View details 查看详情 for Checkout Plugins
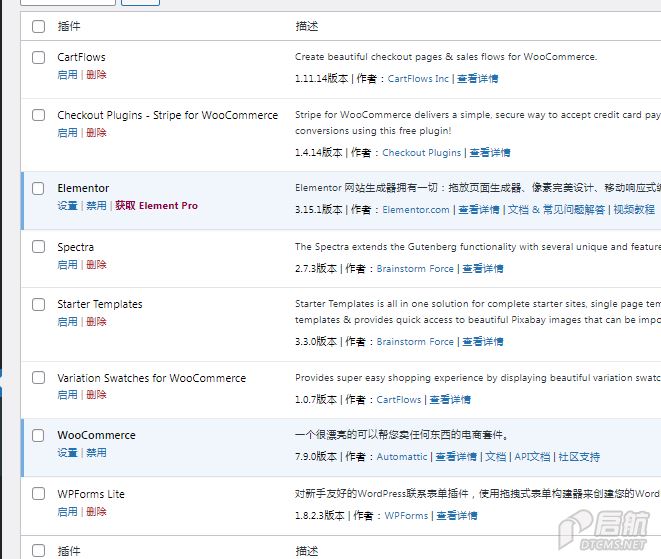This screenshot has height=559, width=661. point(490,153)
